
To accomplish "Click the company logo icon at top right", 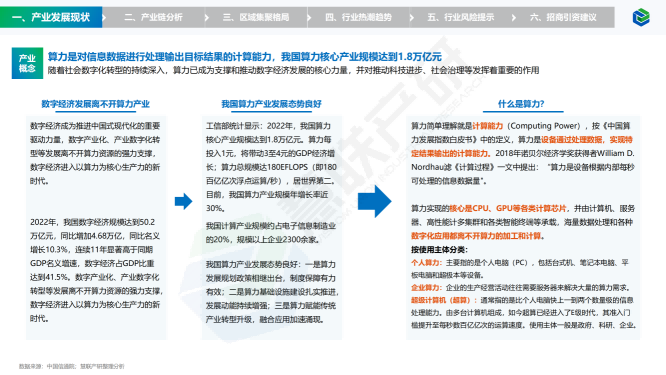I will pyautogui.click(x=641, y=17).
